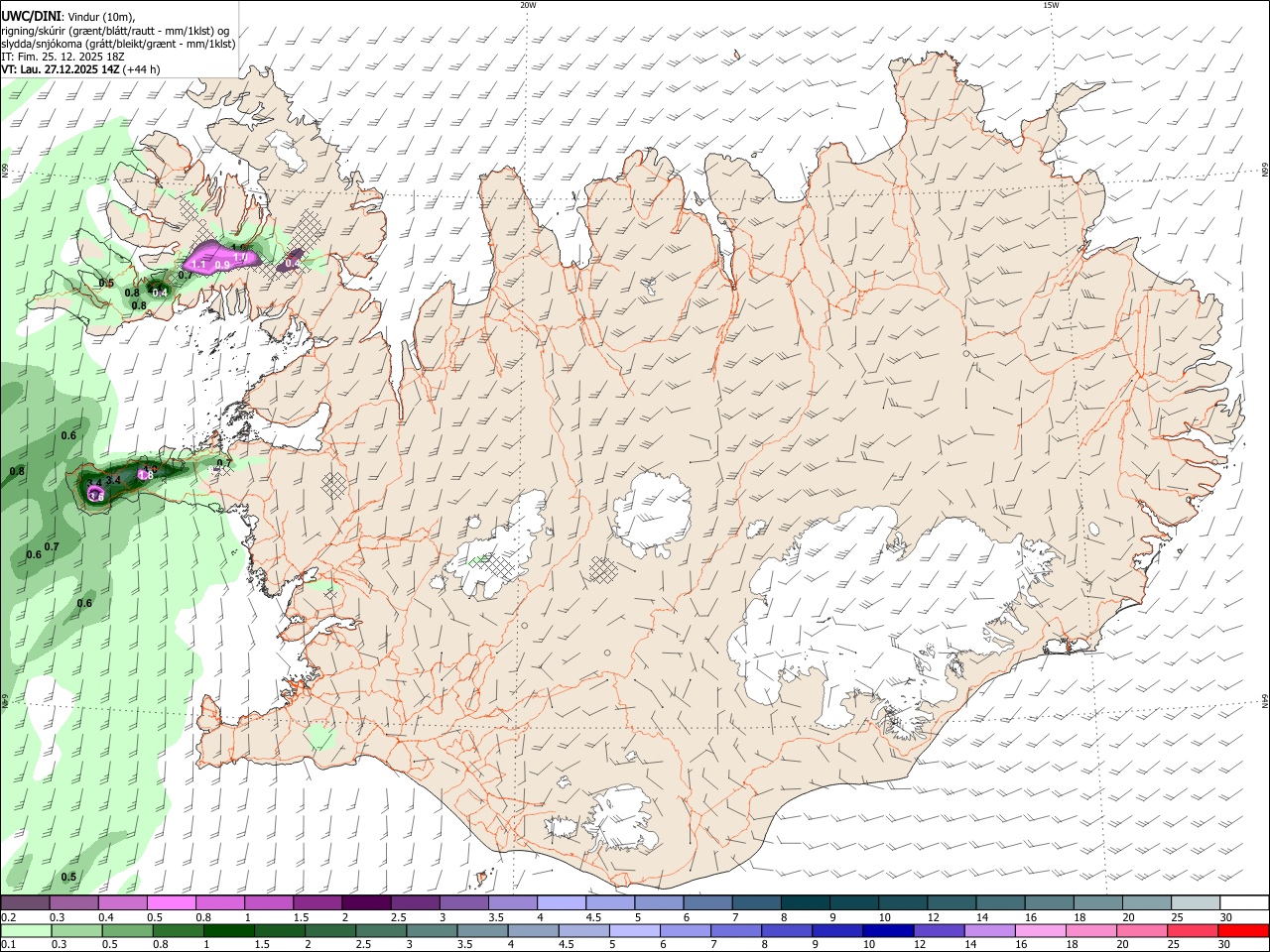Click the palest green 0.1 swatch in the rain scale

pyautogui.click(x=26, y=930)
